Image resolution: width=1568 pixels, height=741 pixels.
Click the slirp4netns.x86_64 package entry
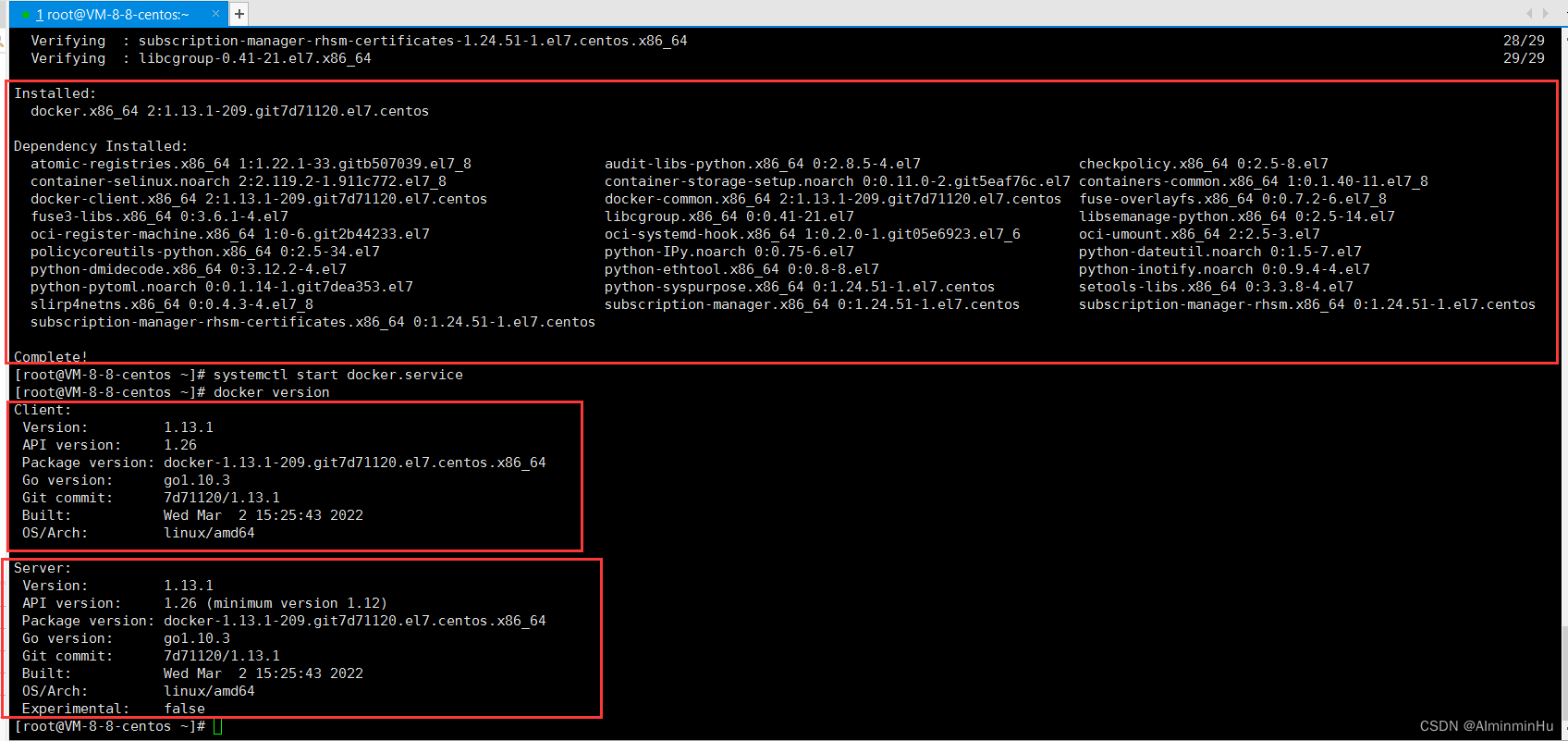click(172, 304)
